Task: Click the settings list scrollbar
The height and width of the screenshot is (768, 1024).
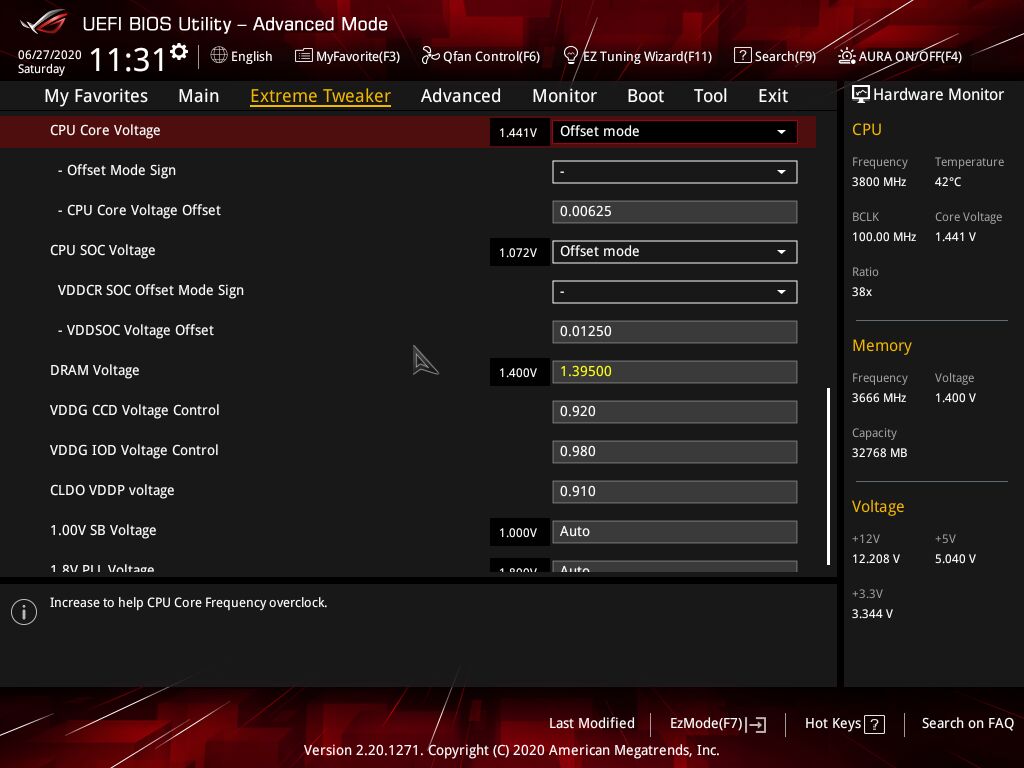Action: (828, 476)
